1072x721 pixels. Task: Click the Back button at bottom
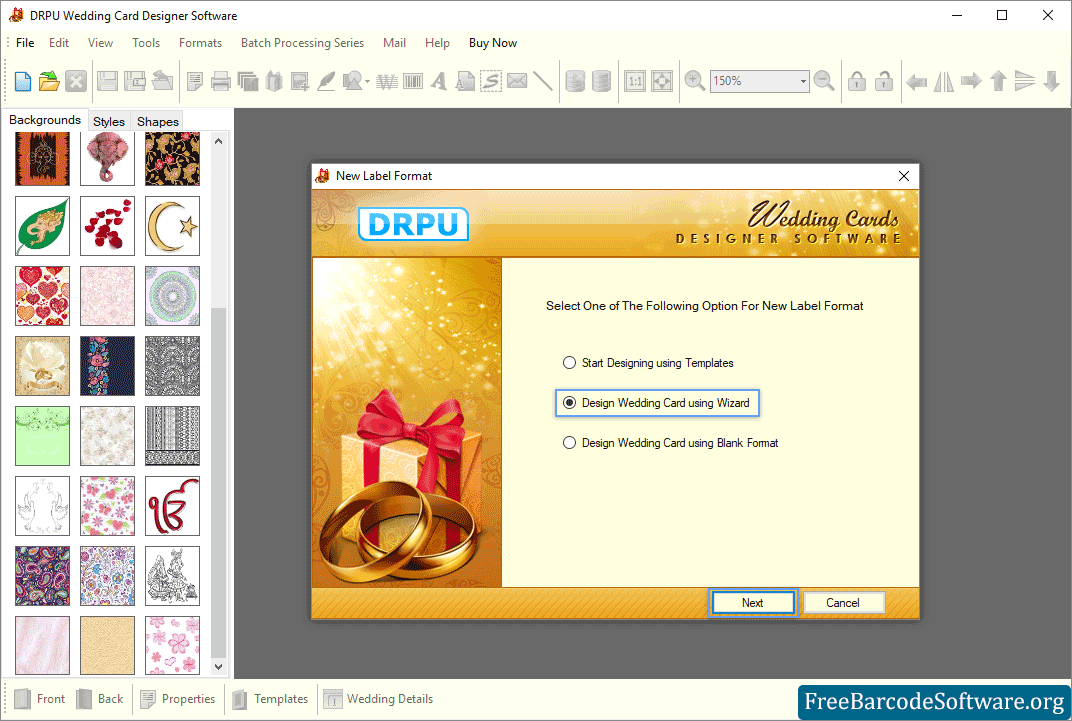[x=100, y=699]
